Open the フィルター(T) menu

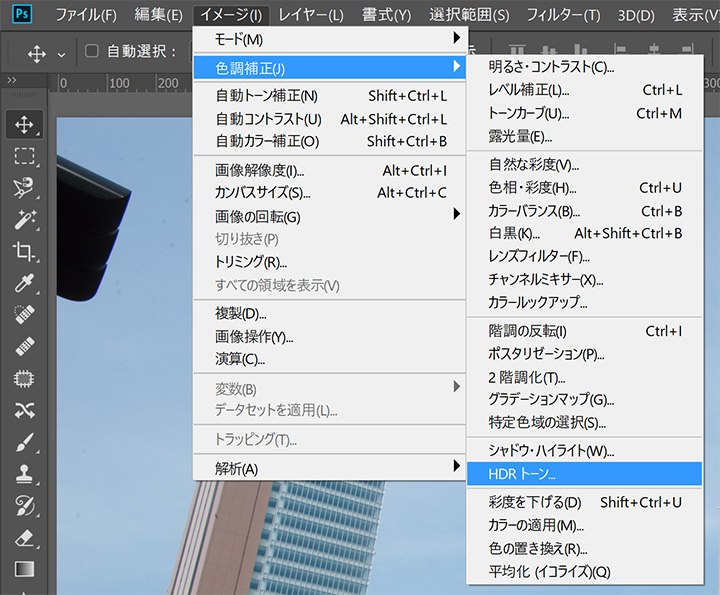coord(563,15)
